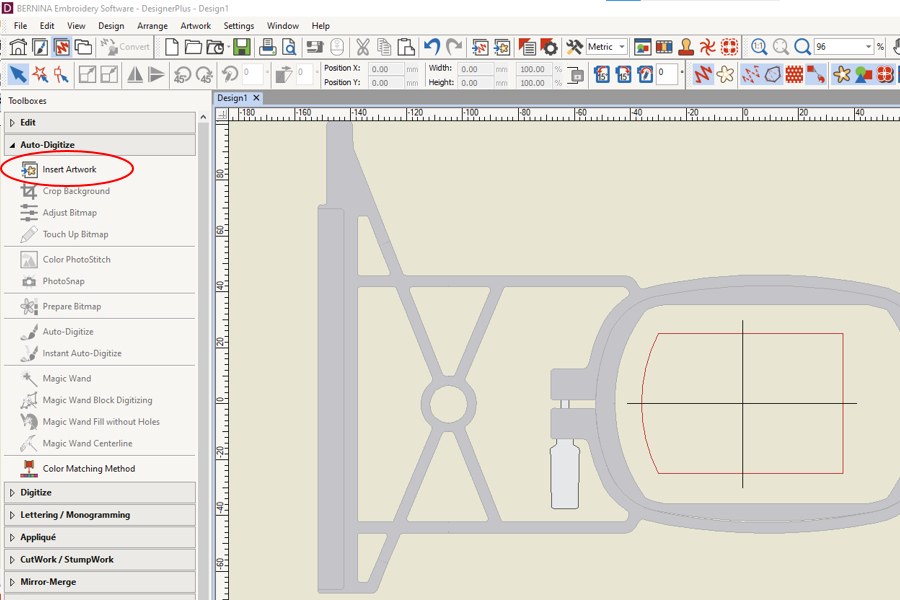Screen dimensions: 900x600
Task: Switch to the Design1 tab
Action: click(232, 98)
